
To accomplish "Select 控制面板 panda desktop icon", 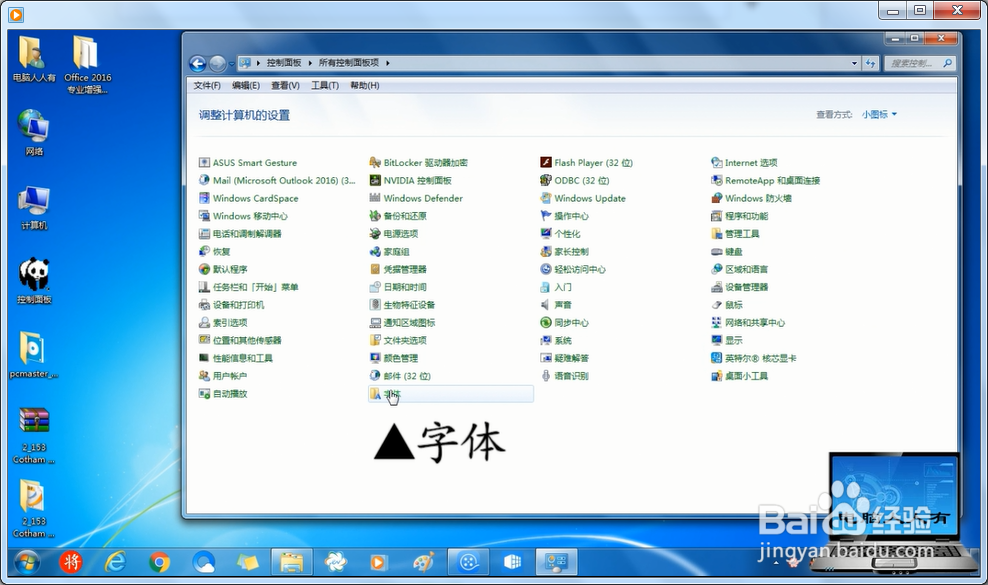I will tap(34, 281).
